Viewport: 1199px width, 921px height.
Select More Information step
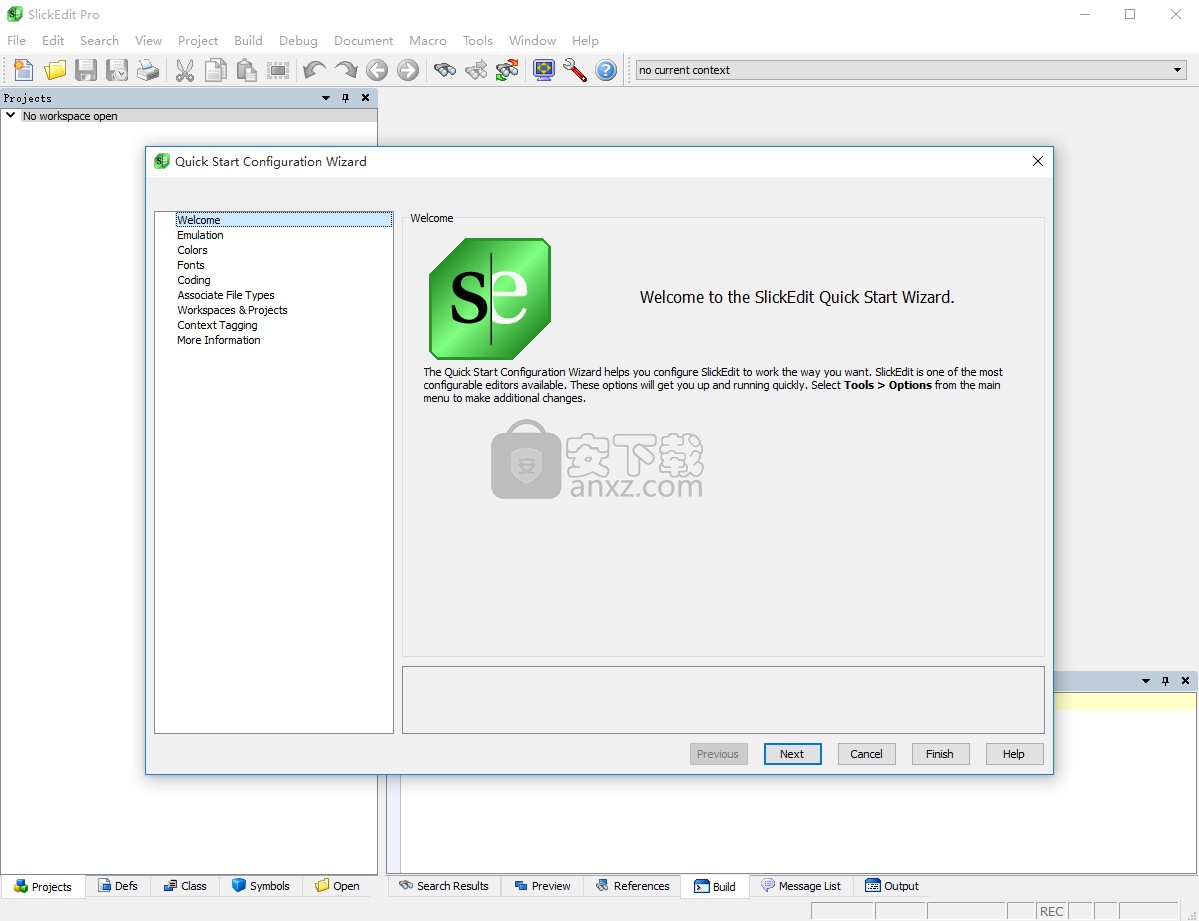219,340
